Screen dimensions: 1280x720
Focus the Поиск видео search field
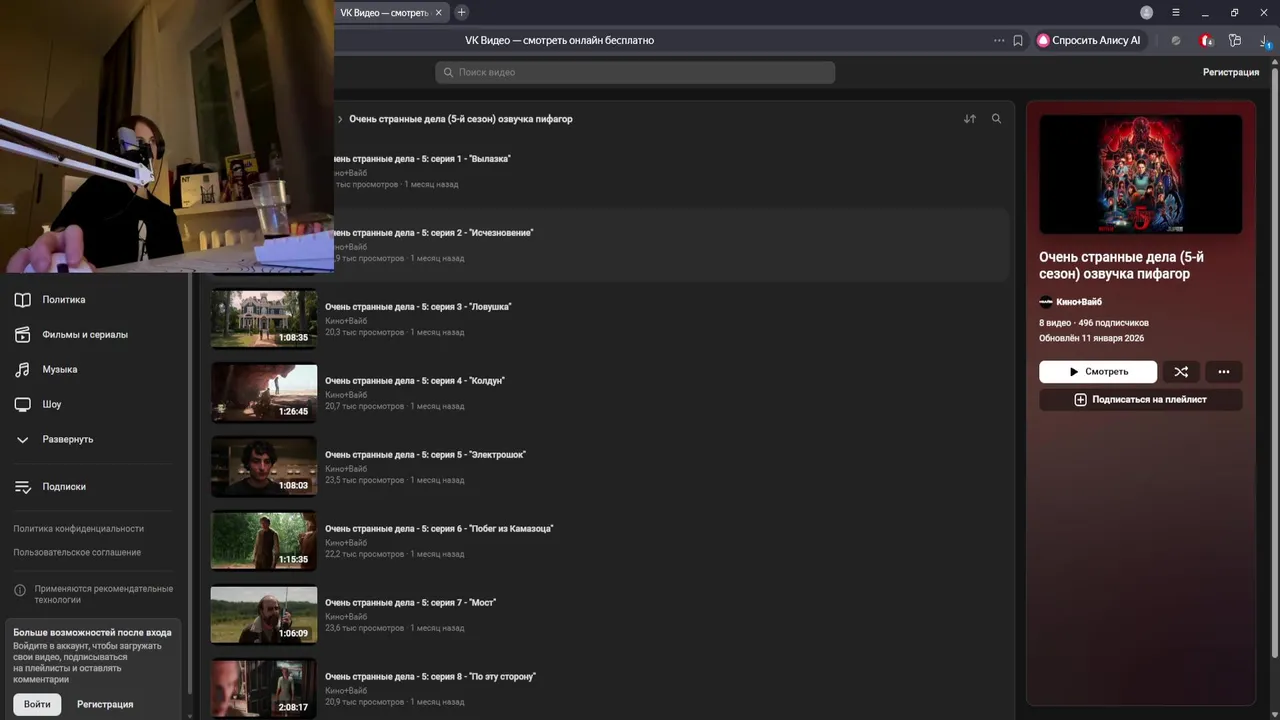pyautogui.click(x=635, y=73)
